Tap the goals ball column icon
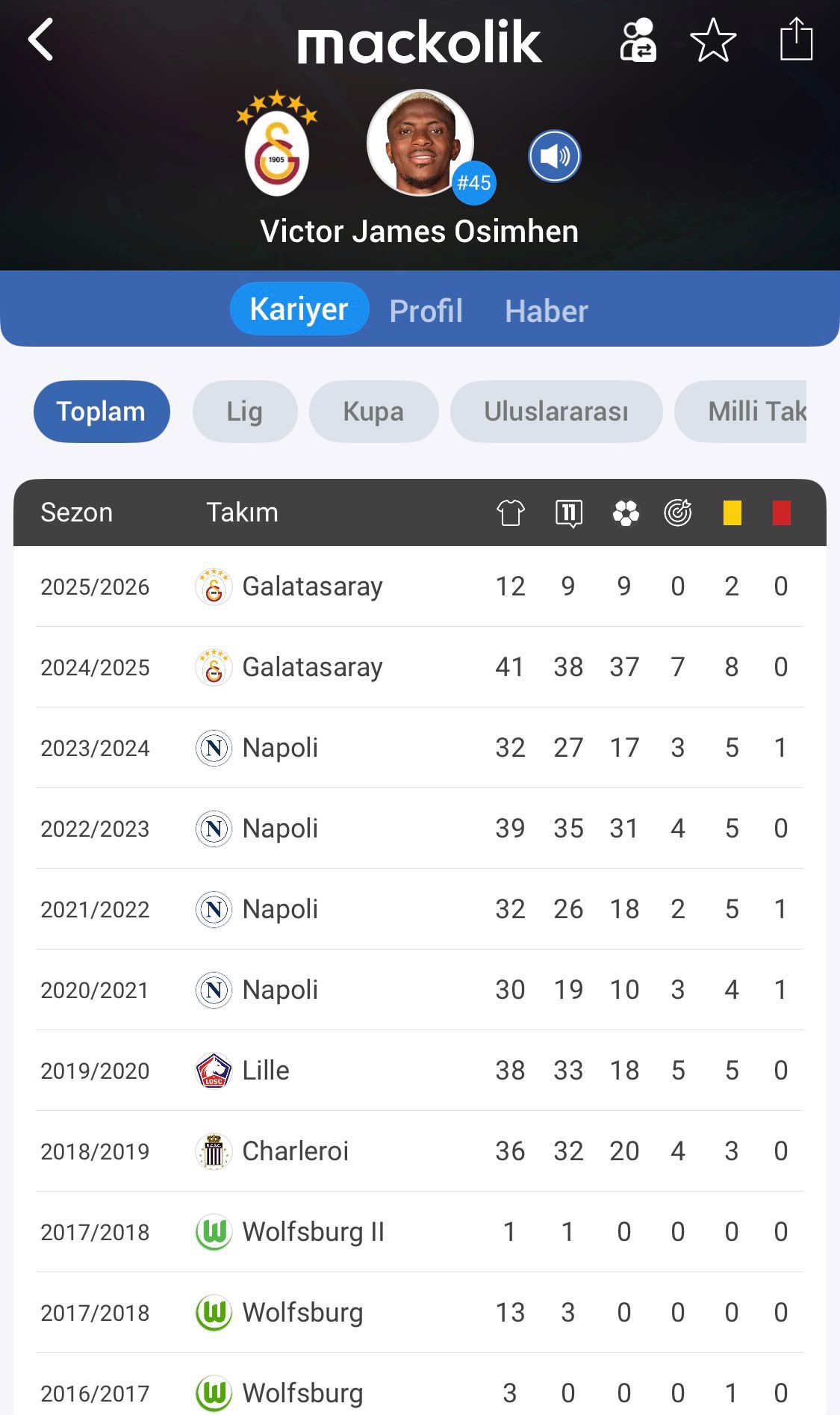840x1415 pixels. tap(626, 513)
